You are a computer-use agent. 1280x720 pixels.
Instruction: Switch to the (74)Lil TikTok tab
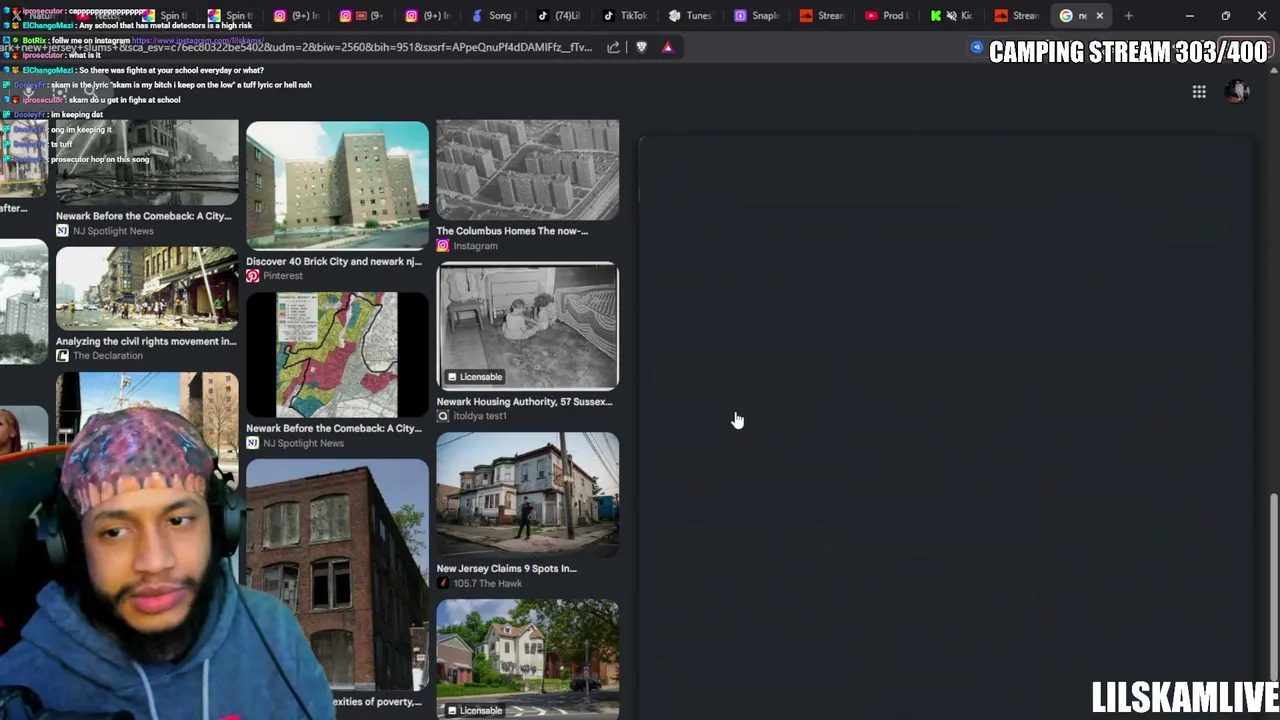pos(559,16)
